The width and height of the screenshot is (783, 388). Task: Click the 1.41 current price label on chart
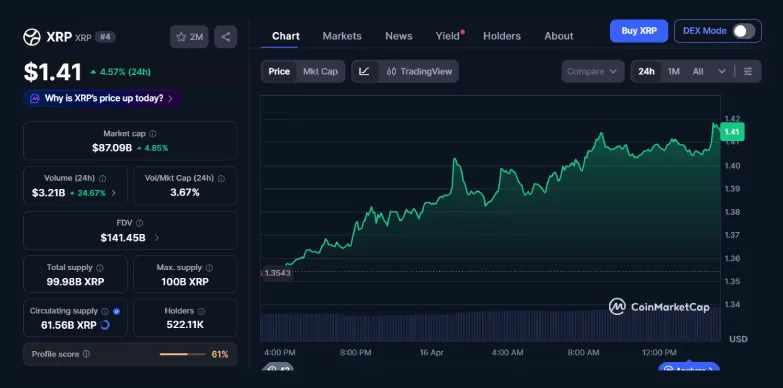(x=732, y=132)
